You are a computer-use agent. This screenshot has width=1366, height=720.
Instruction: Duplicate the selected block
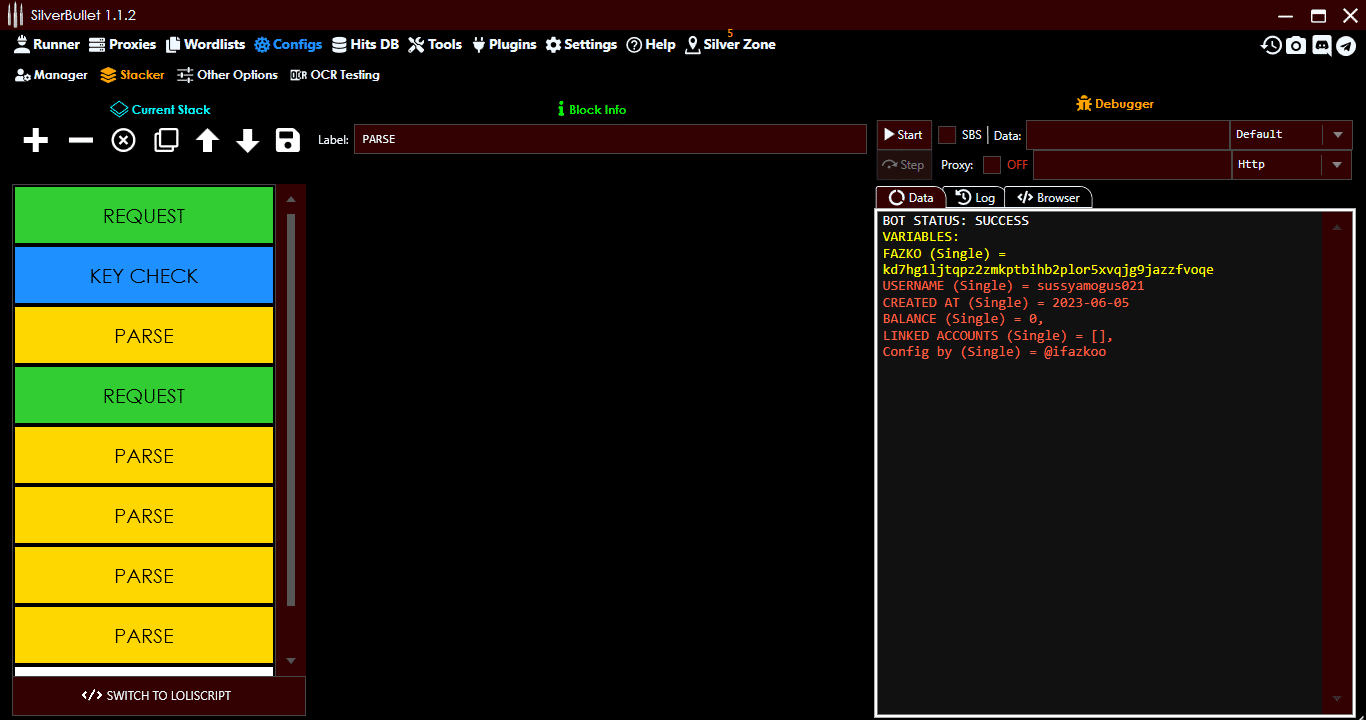(165, 140)
